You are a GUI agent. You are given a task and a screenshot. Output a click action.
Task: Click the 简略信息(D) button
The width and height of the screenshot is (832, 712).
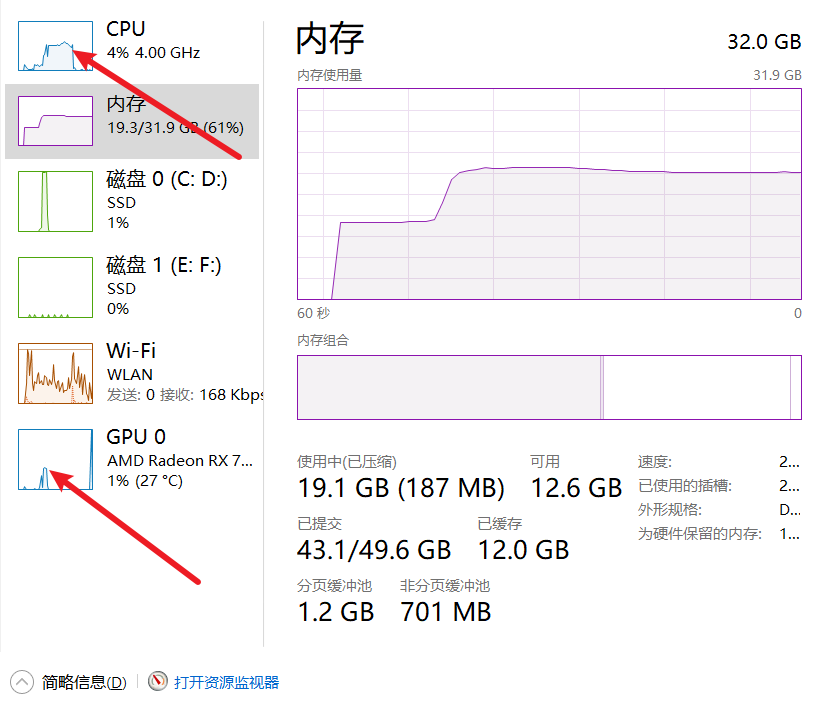pyautogui.click(x=84, y=682)
